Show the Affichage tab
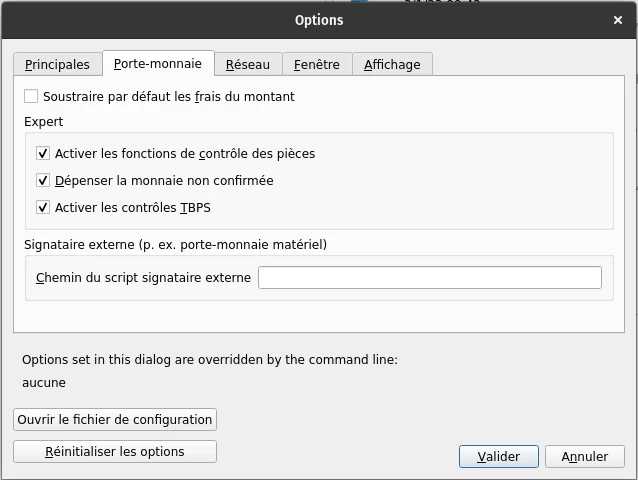This screenshot has height=480, width=638. [392, 64]
